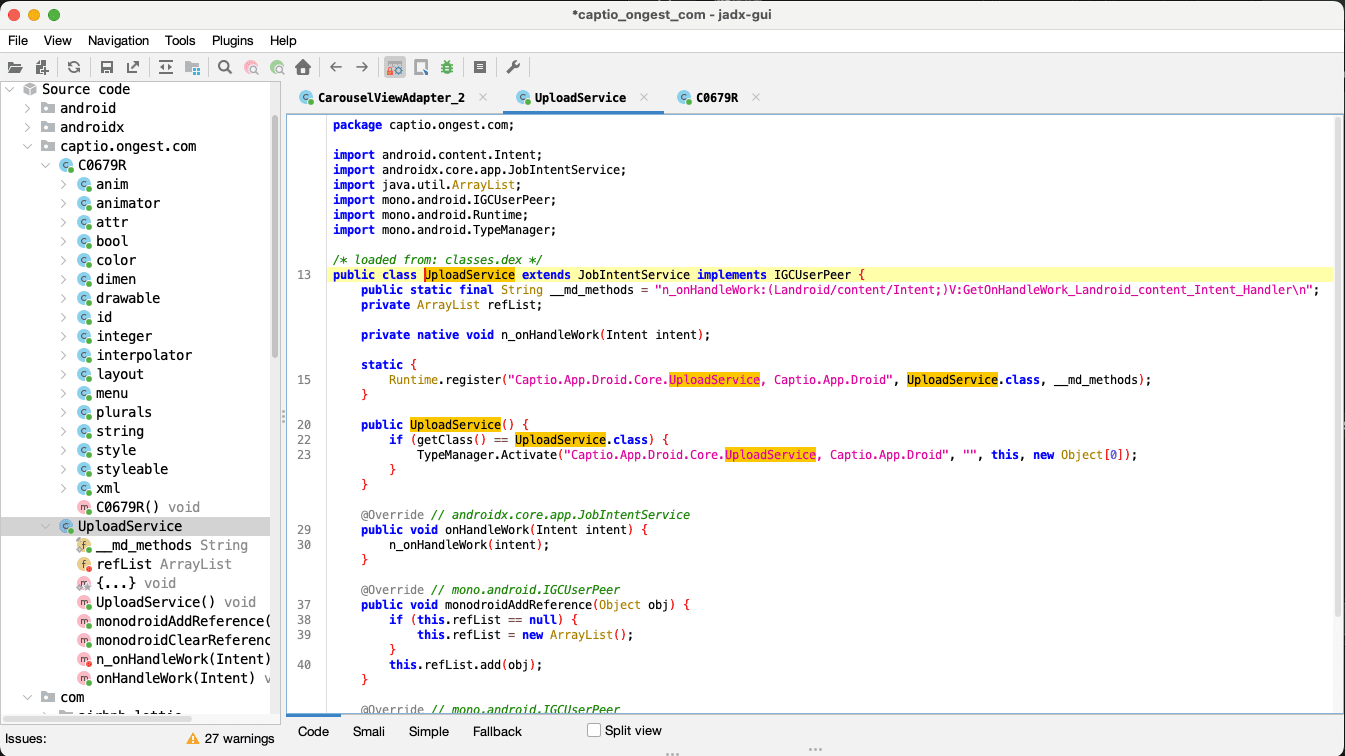Enable the Split view checkbox
The height and width of the screenshot is (756, 1345).
594,731
